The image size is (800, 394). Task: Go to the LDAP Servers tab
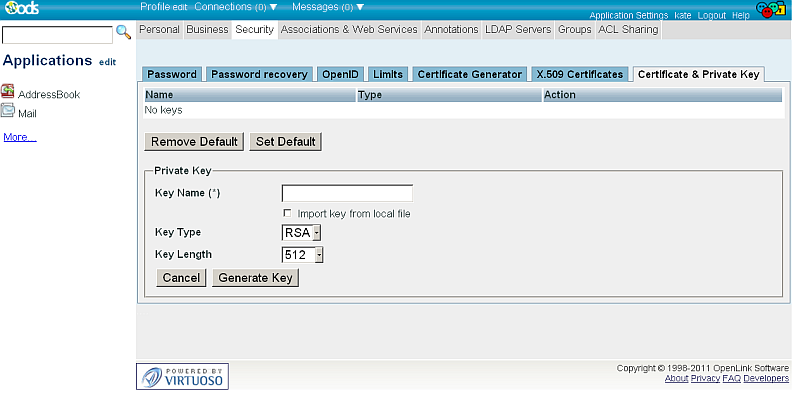[518, 30]
